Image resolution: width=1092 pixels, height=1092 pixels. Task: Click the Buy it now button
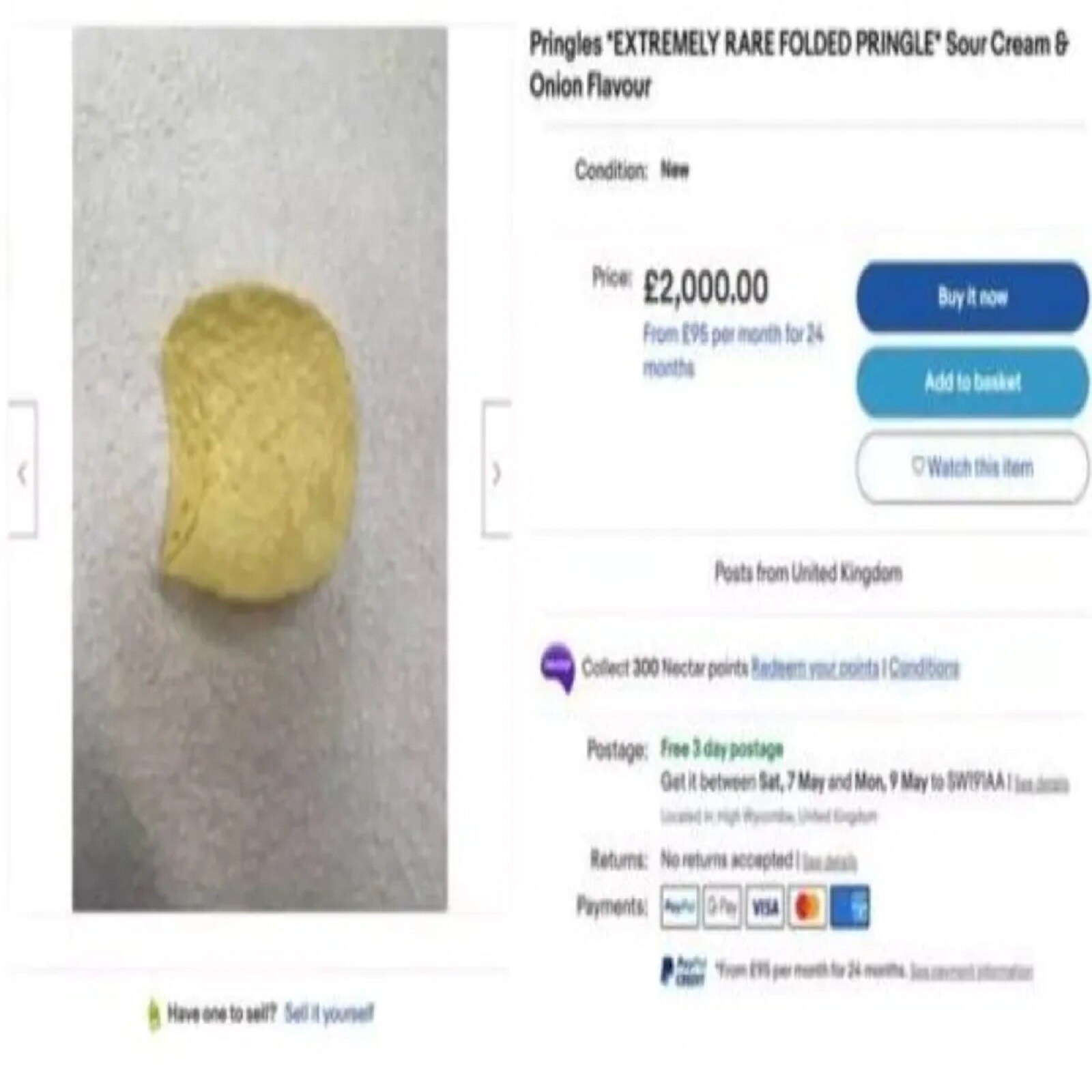[x=972, y=297]
